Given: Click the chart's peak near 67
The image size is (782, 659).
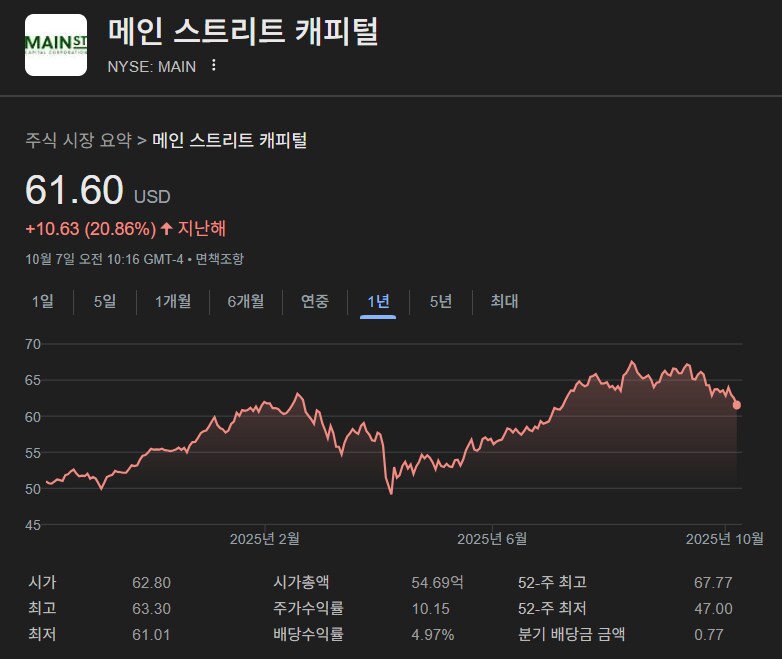Looking at the screenshot, I should [x=632, y=362].
